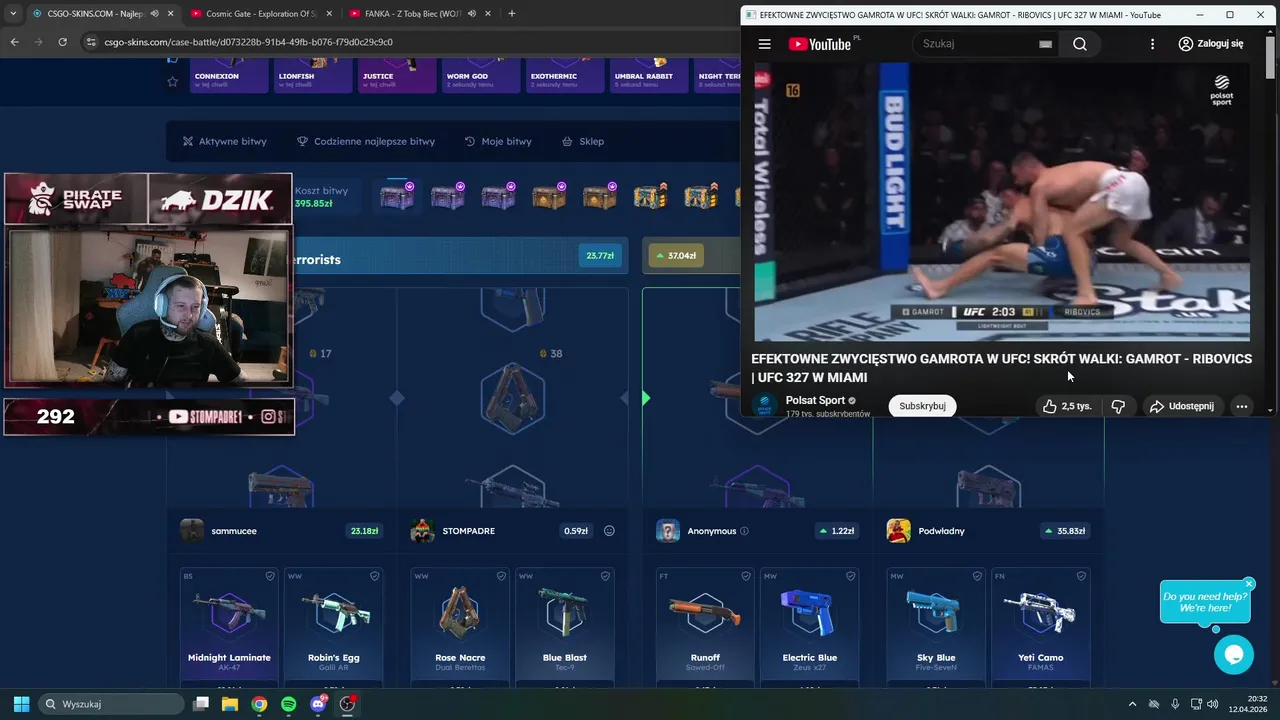Viewport: 1280px width, 720px height.
Task: Click sammucee player name
Action: pos(234,531)
